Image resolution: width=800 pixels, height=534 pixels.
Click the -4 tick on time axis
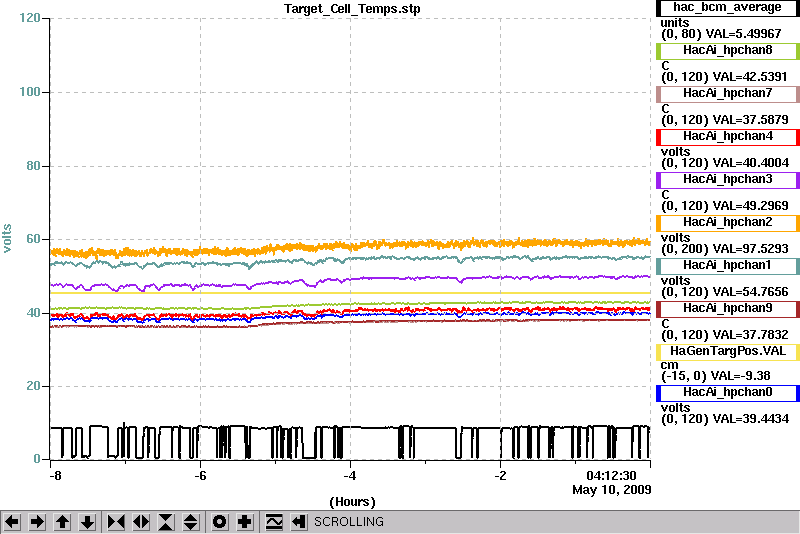[x=349, y=476]
